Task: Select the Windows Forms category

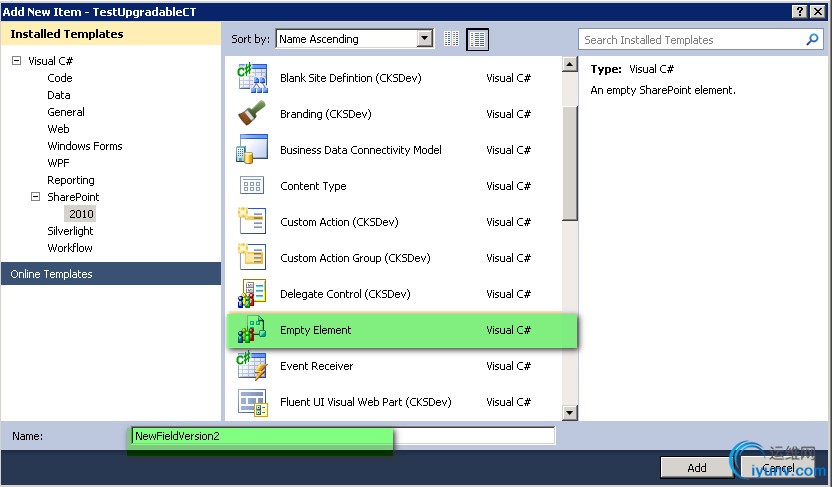Action: 85,146
